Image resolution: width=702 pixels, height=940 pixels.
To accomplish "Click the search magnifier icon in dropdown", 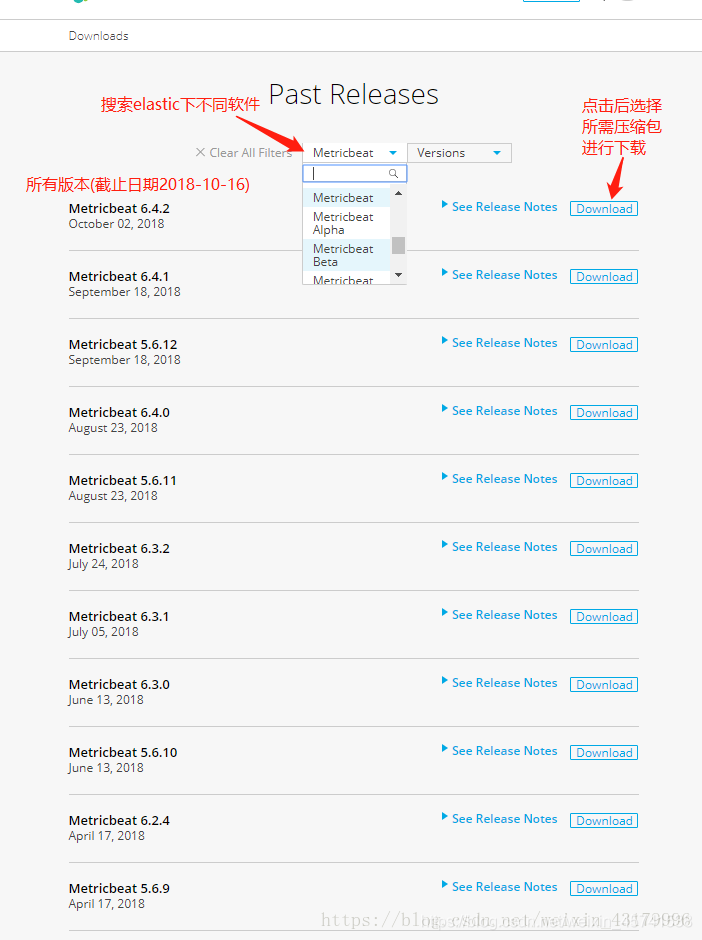I will coord(393,173).
